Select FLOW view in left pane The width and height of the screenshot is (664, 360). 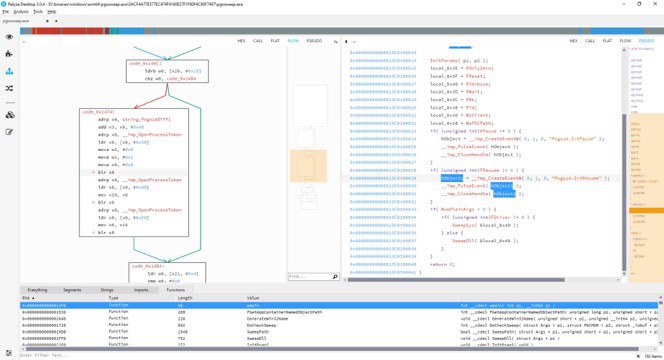[293, 41]
